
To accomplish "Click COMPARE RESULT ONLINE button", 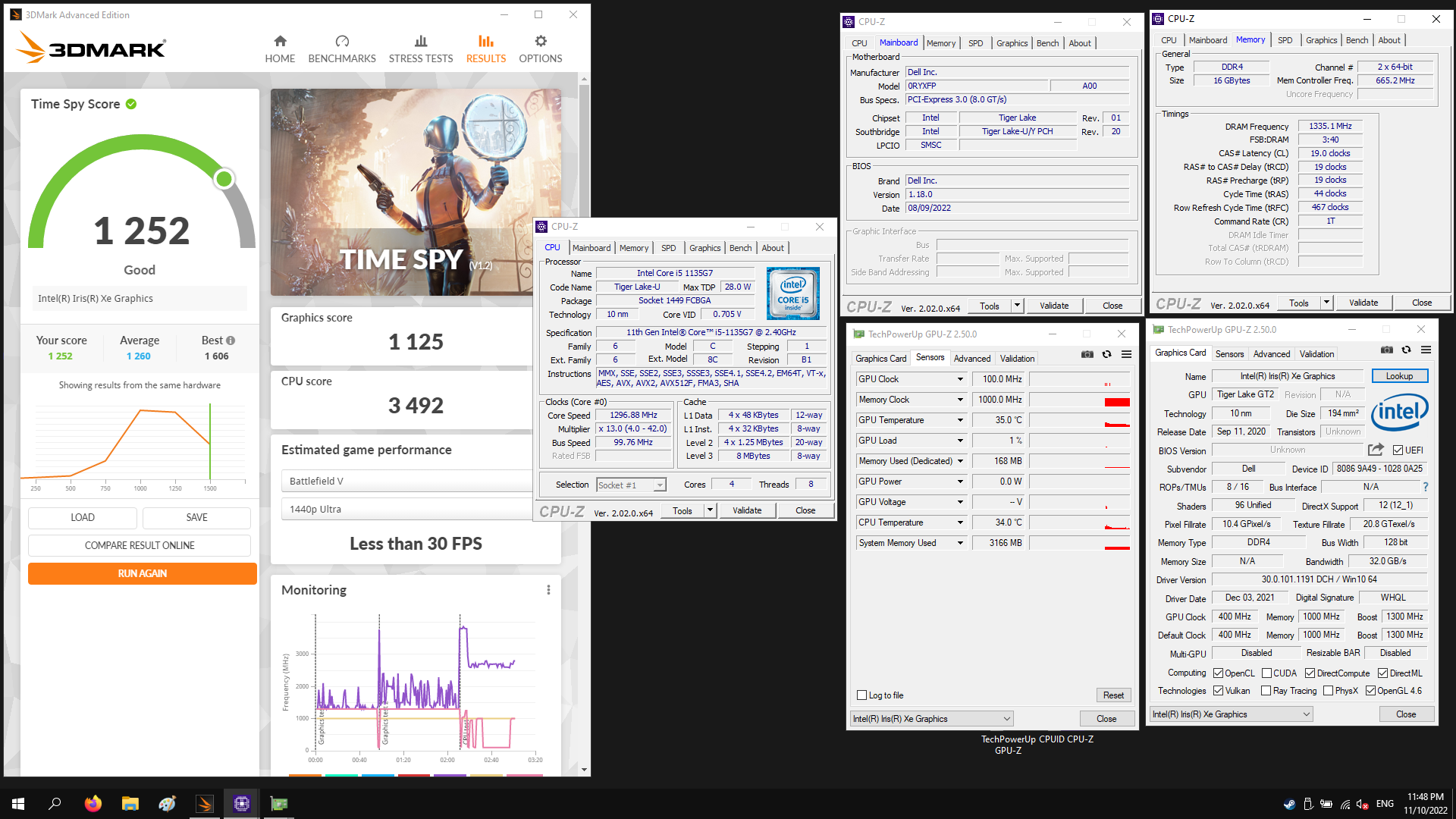I will [140, 545].
